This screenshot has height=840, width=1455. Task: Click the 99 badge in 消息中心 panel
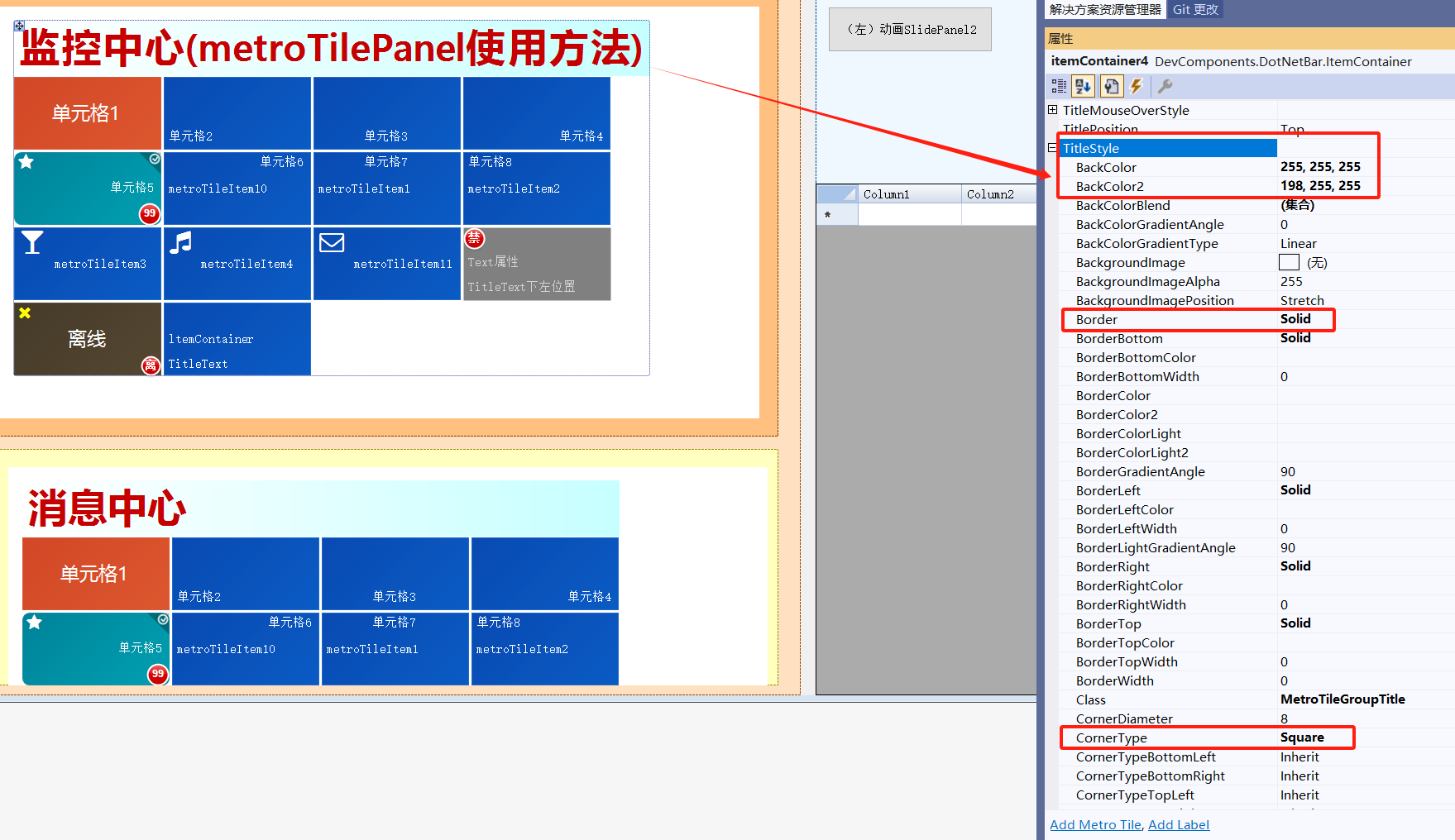pyautogui.click(x=157, y=674)
